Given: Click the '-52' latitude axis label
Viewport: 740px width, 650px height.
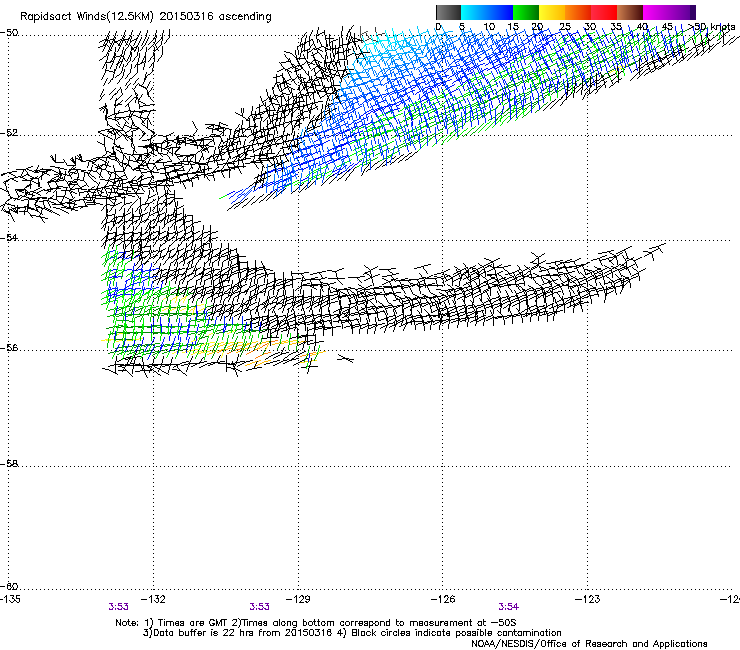Looking at the screenshot, I should pyautogui.click(x=9, y=133).
